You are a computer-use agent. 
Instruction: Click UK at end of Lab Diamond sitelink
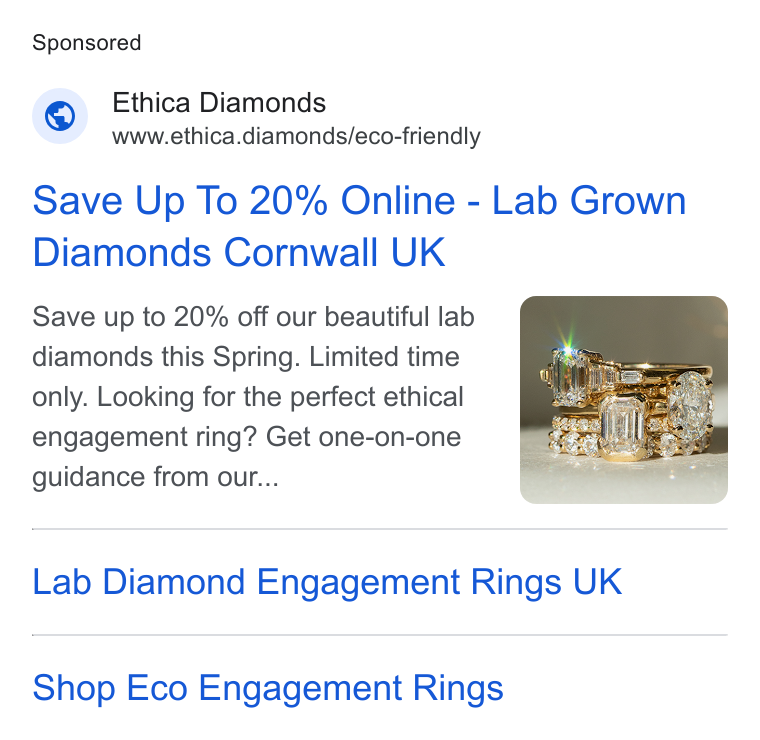tap(597, 582)
